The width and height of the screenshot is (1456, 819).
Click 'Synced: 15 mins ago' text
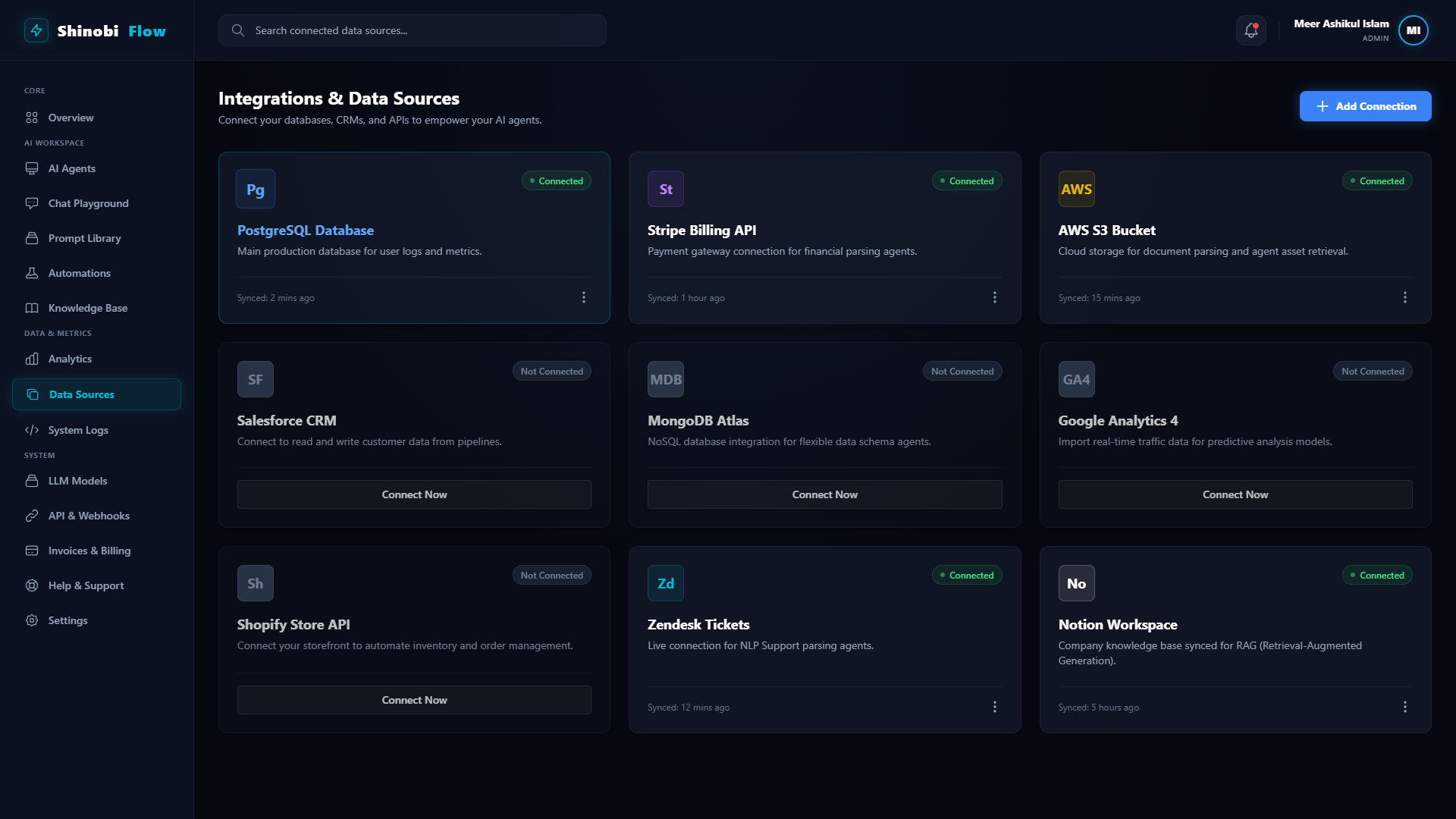click(x=1099, y=298)
